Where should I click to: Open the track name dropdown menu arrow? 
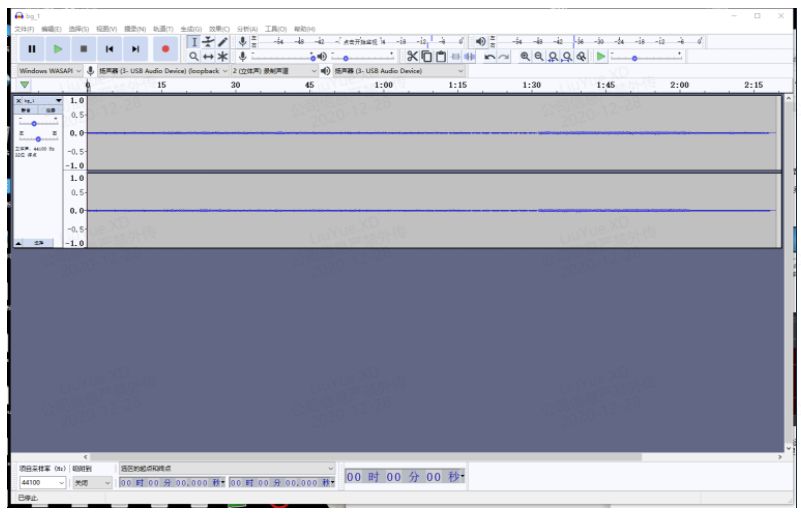point(58,101)
